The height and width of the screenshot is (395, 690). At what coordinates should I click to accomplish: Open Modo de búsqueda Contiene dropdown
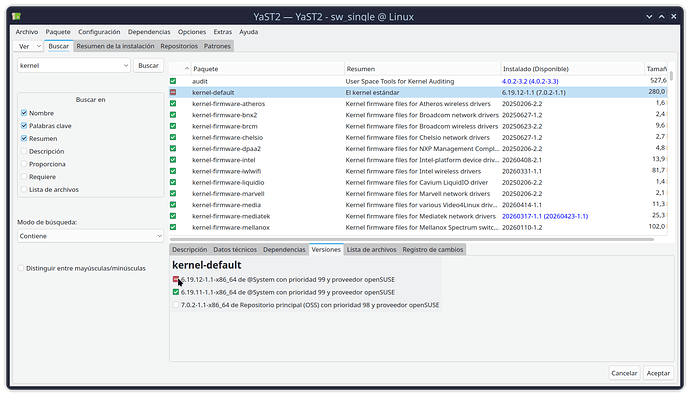90,236
